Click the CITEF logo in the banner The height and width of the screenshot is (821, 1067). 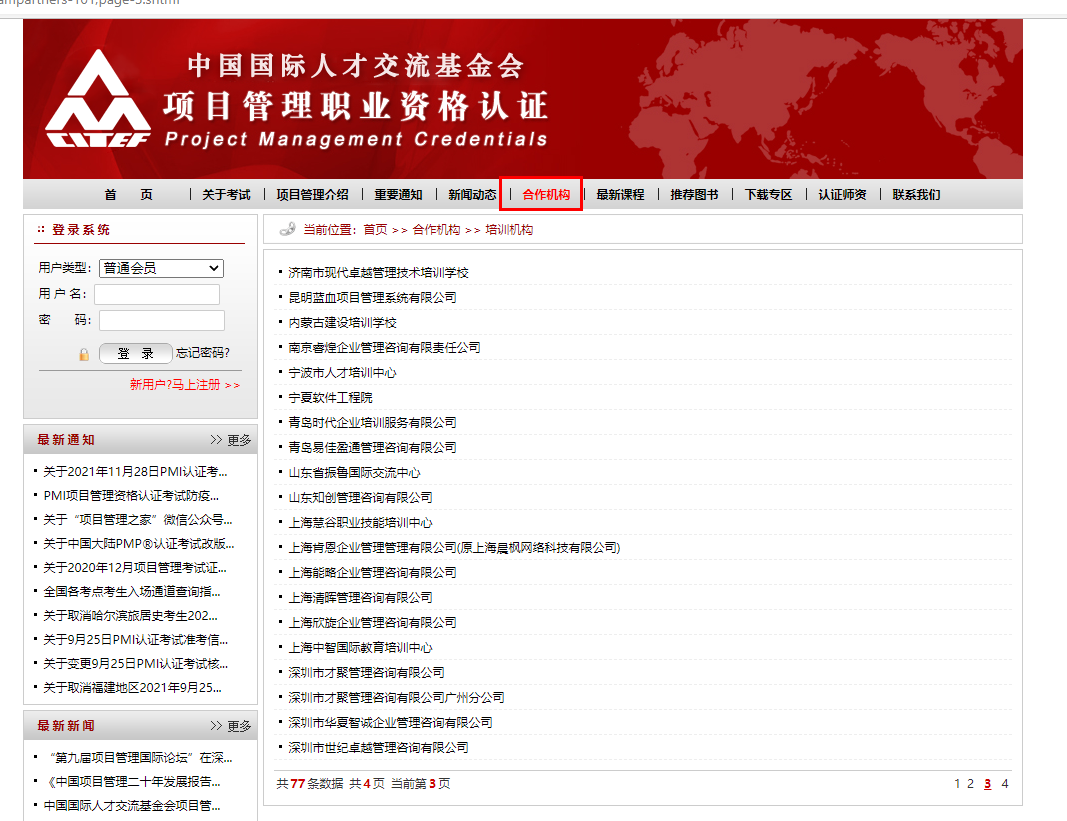point(98,99)
